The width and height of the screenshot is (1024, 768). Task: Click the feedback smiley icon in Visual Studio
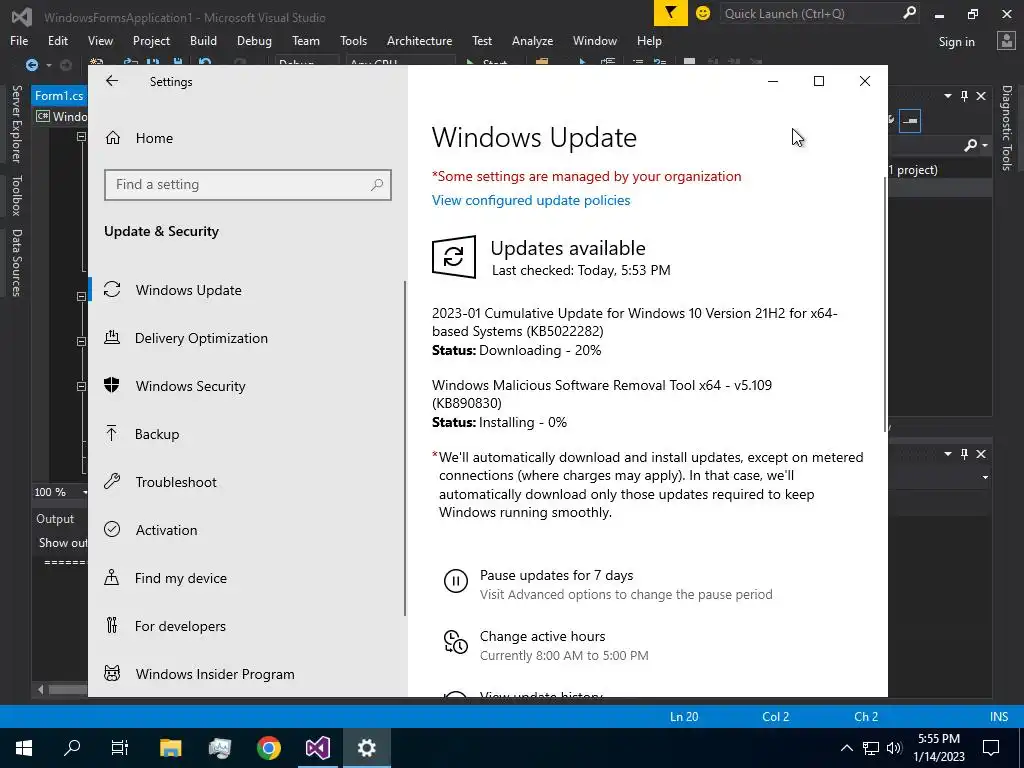(x=703, y=13)
